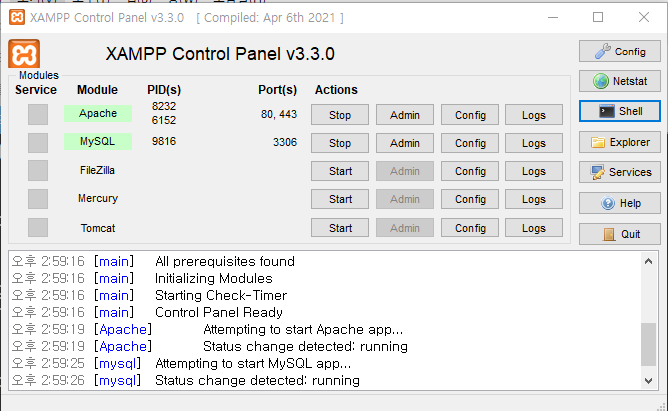Minimize the XAMPP window
Viewport: 668px width, 411px height.
coord(553,17)
